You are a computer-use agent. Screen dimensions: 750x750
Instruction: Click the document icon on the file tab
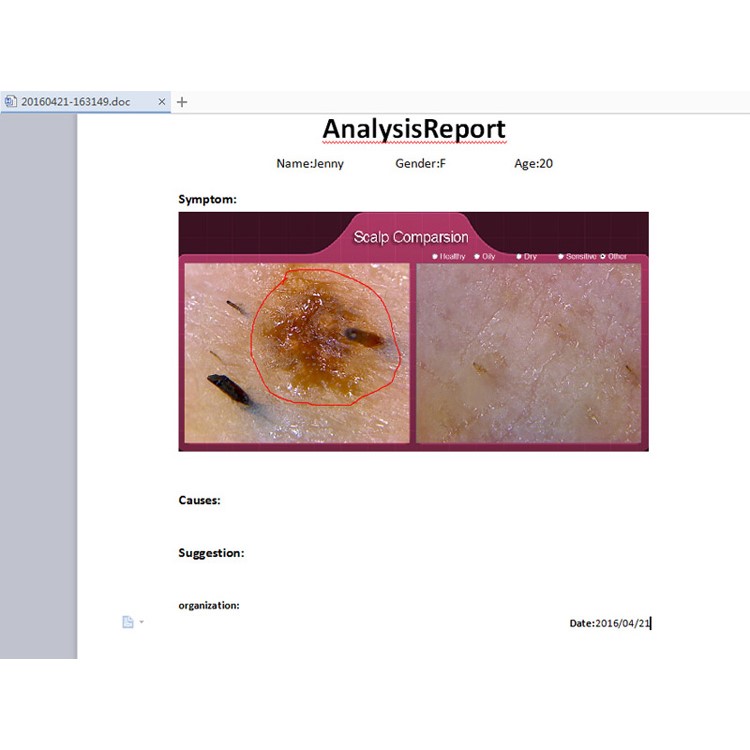coord(11,101)
